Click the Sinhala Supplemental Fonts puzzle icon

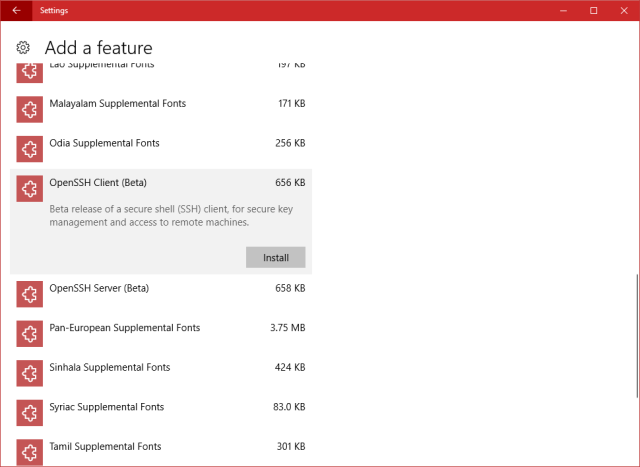pyautogui.click(x=29, y=373)
